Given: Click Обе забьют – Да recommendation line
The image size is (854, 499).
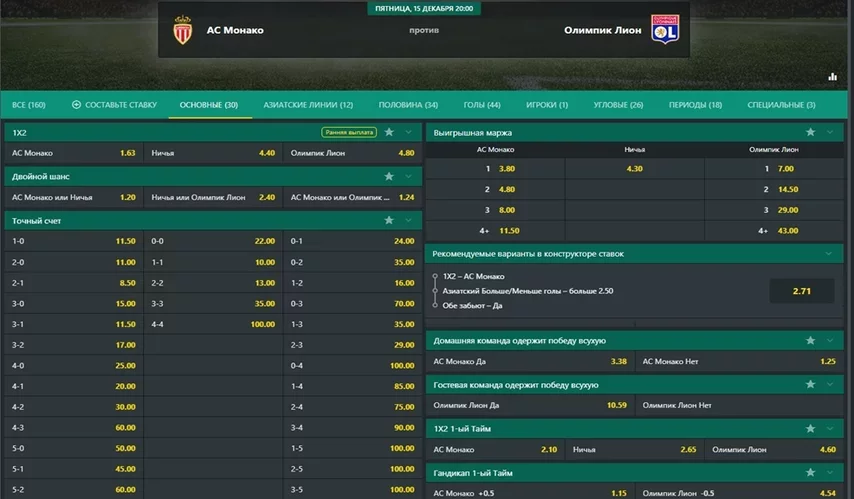Looking at the screenshot, I should coord(472,306).
